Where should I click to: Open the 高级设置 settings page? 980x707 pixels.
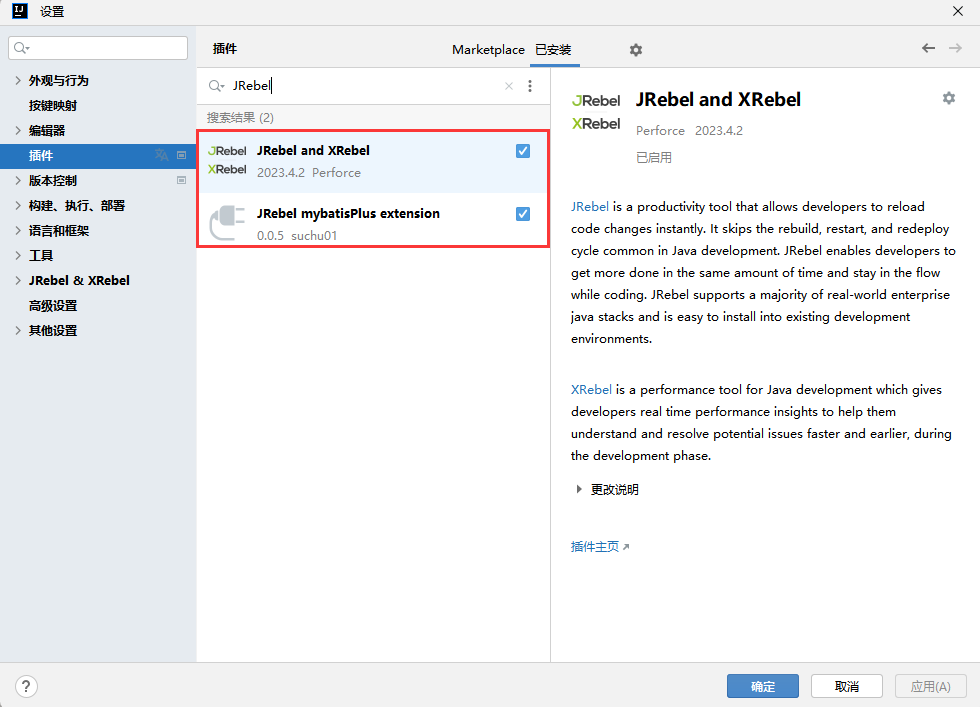click(x=52, y=306)
